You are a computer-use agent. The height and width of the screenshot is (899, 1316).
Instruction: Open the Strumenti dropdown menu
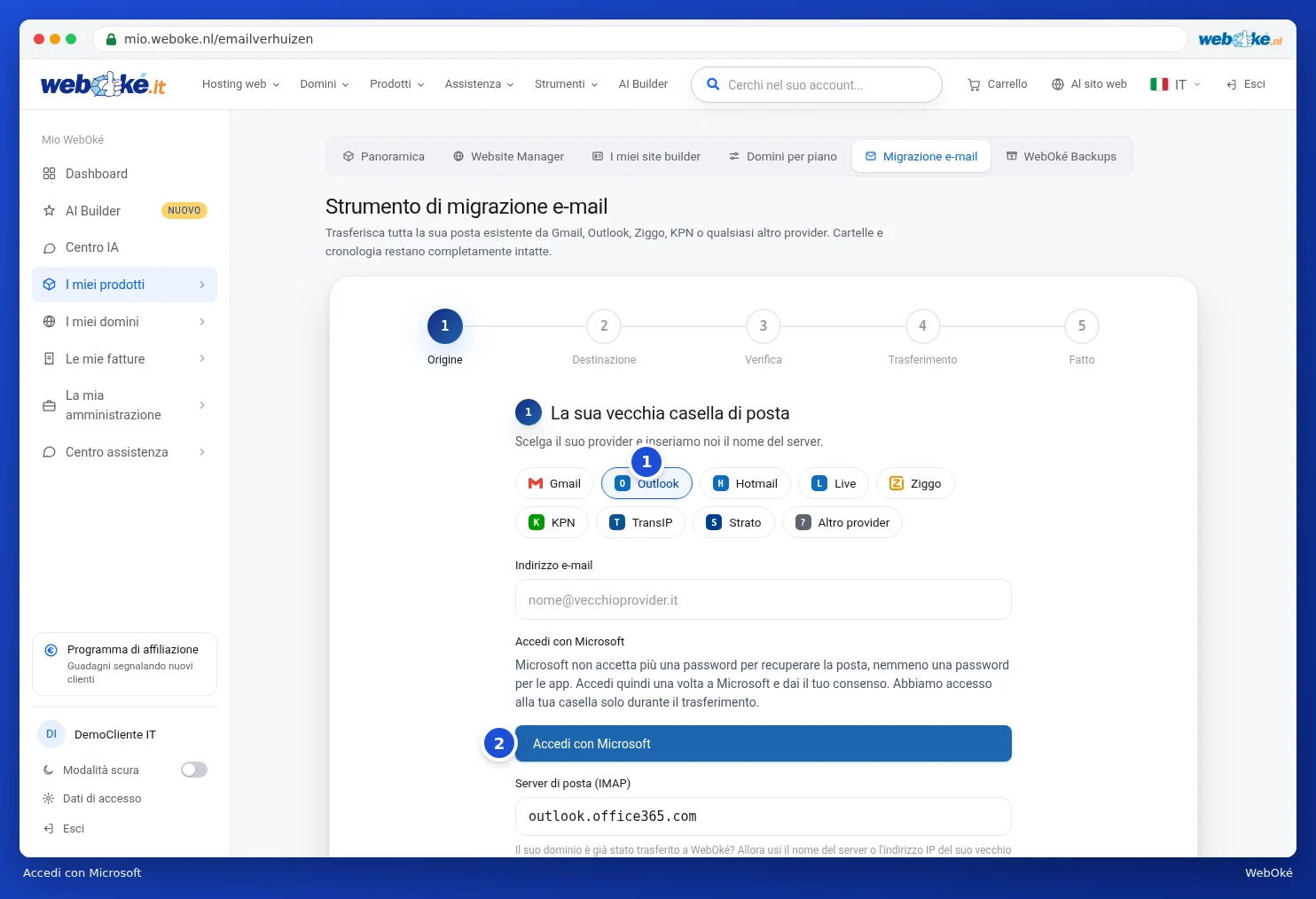567,84
